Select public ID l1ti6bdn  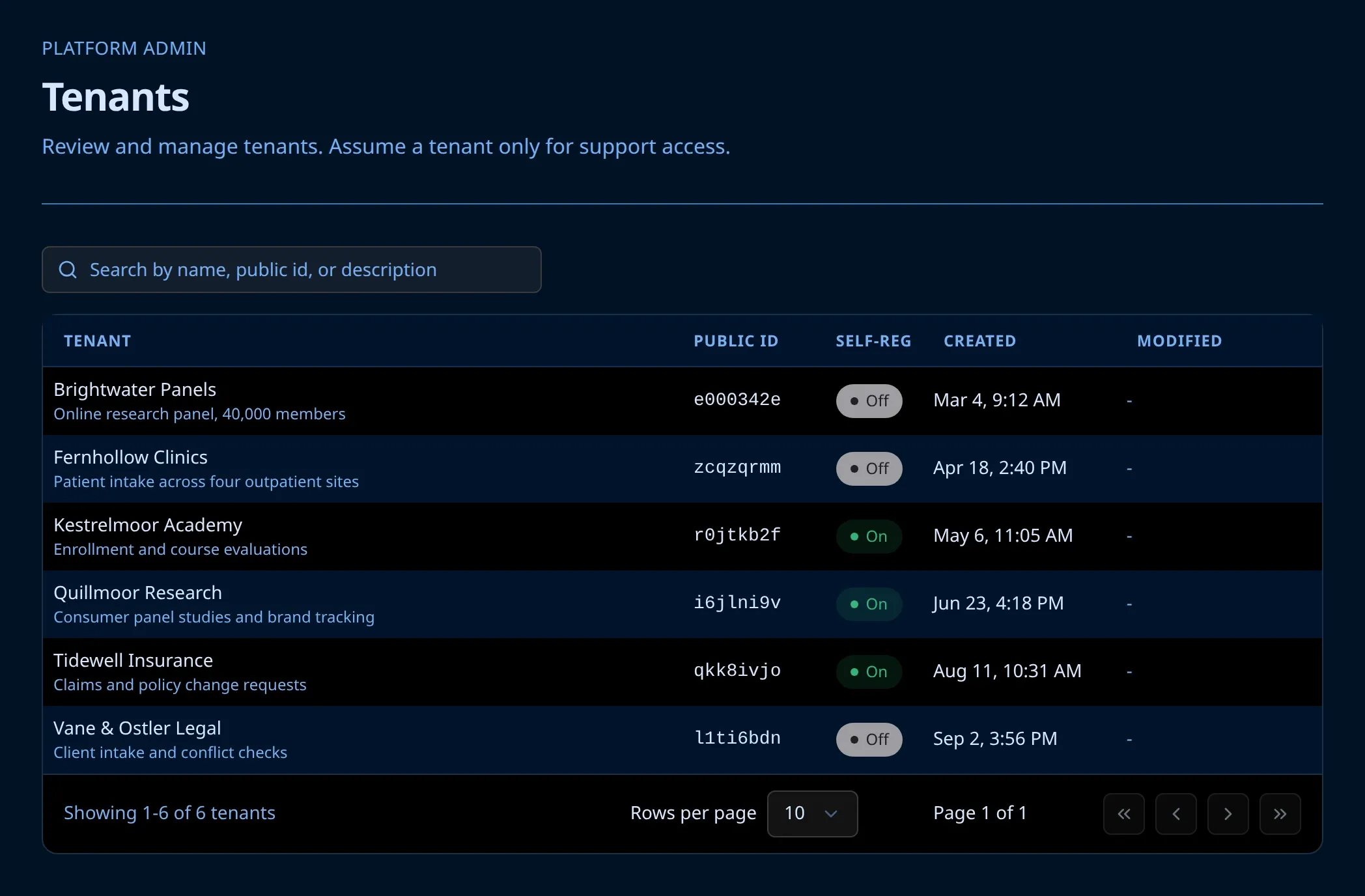pos(737,738)
